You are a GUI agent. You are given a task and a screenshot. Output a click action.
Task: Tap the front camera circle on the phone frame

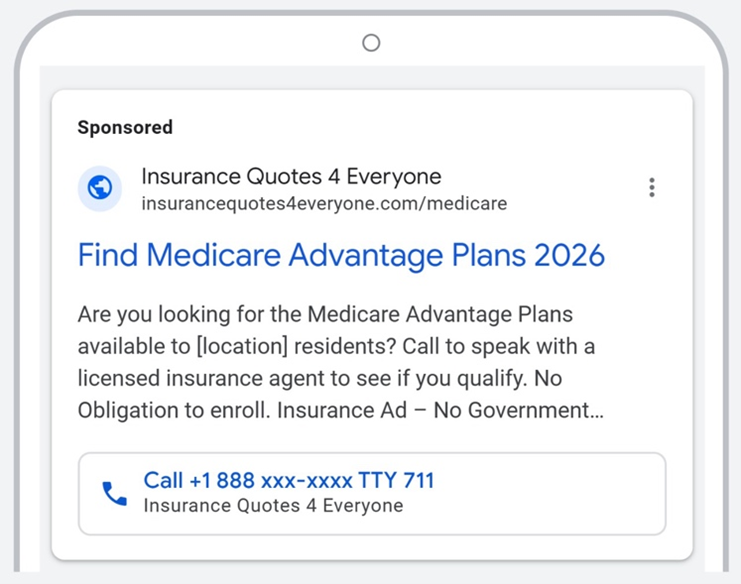pyautogui.click(x=371, y=42)
